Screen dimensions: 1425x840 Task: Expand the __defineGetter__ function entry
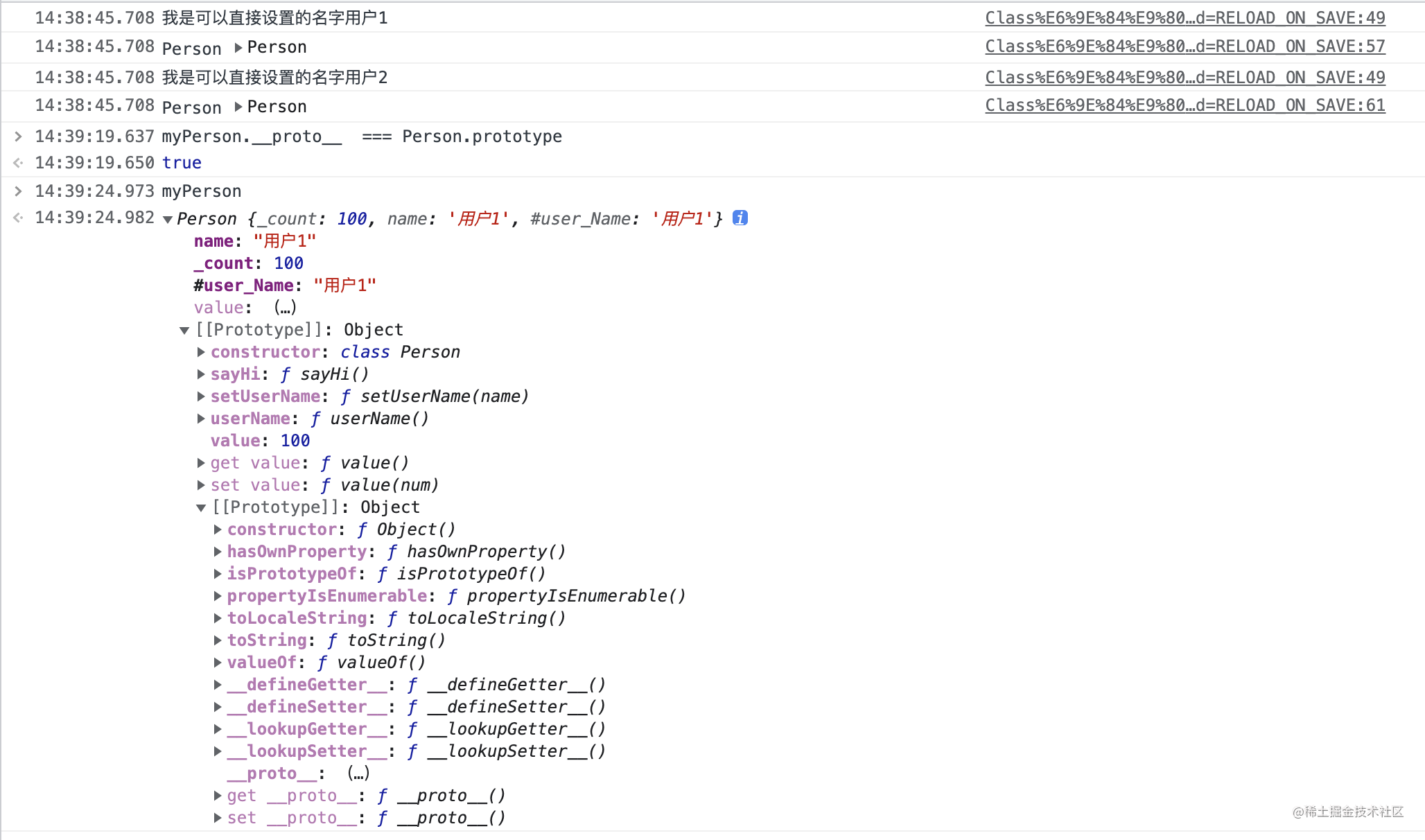(x=218, y=685)
